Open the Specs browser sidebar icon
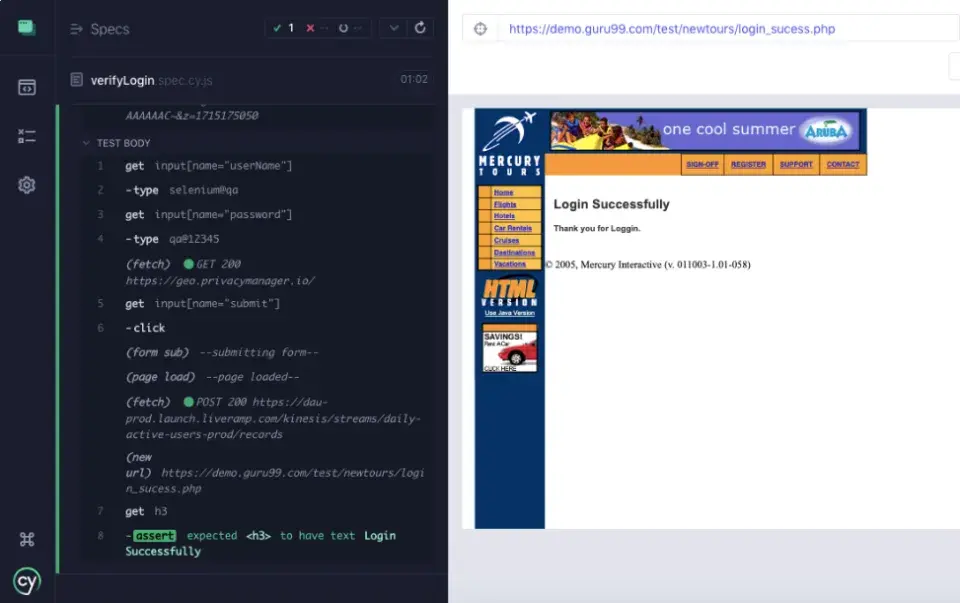Image resolution: width=960 pixels, height=603 pixels. (26, 88)
